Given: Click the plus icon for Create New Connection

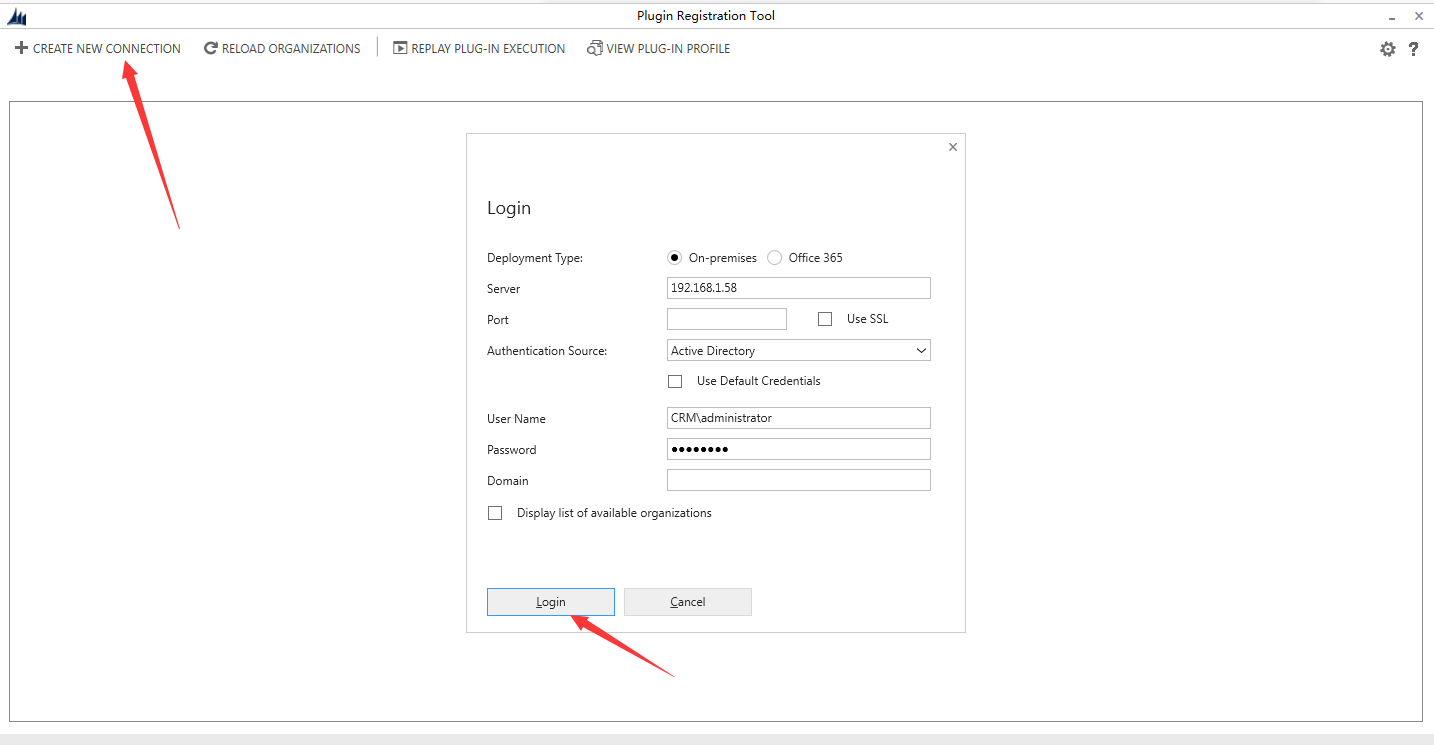Looking at the screenshot, I should 21,48.
